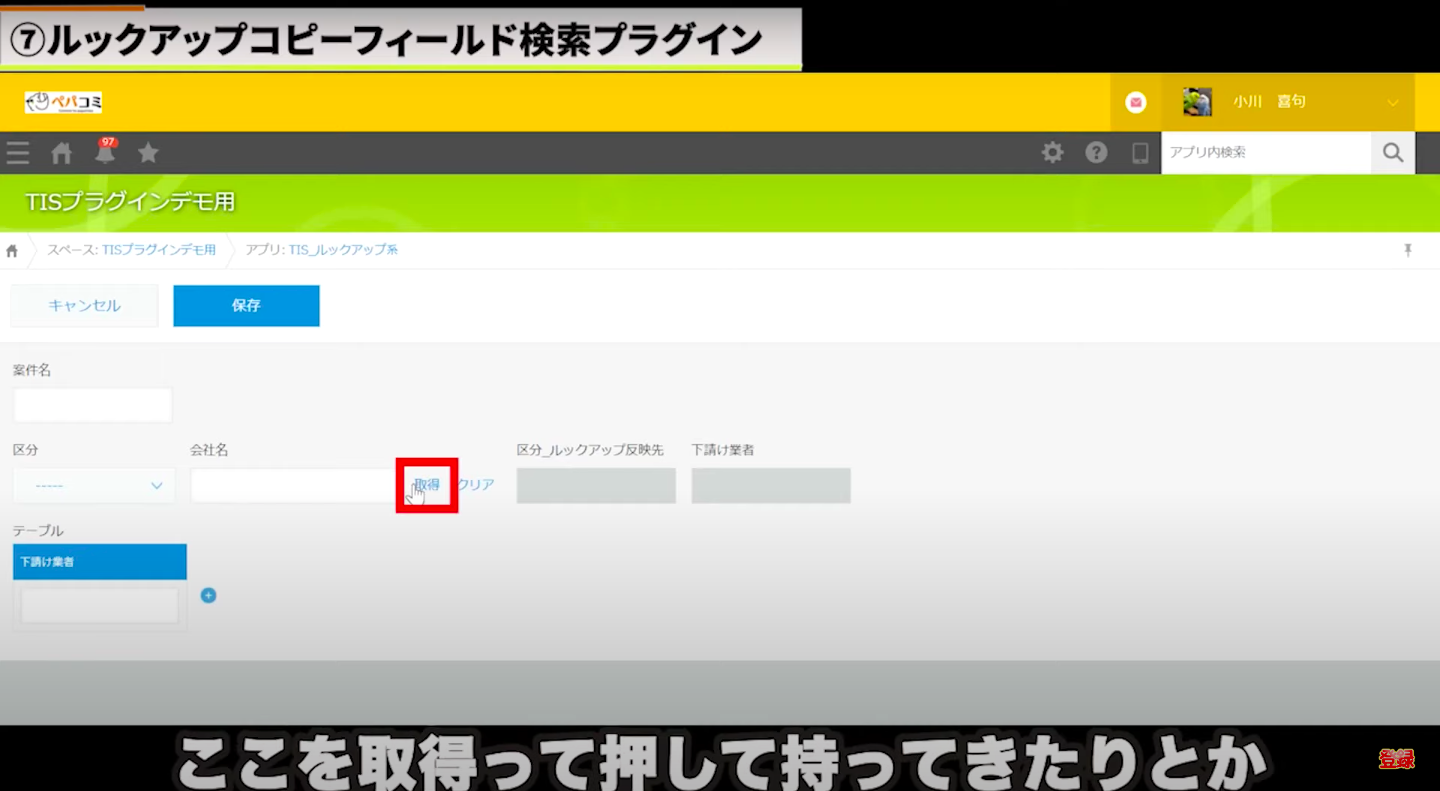
Task: Expand the 区分 dropdown
Action: pyautogui.click(x=94, y=486)
